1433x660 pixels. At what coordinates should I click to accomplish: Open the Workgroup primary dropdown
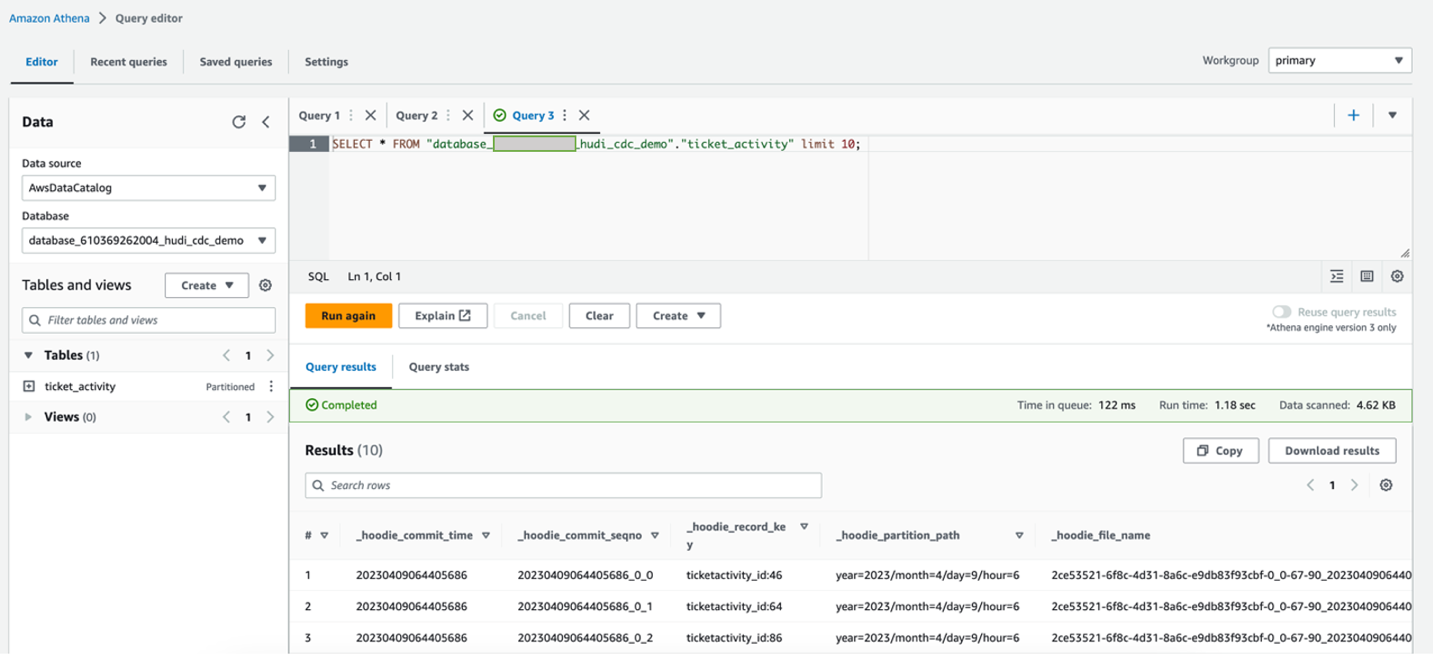click(x=1339, y=61)
